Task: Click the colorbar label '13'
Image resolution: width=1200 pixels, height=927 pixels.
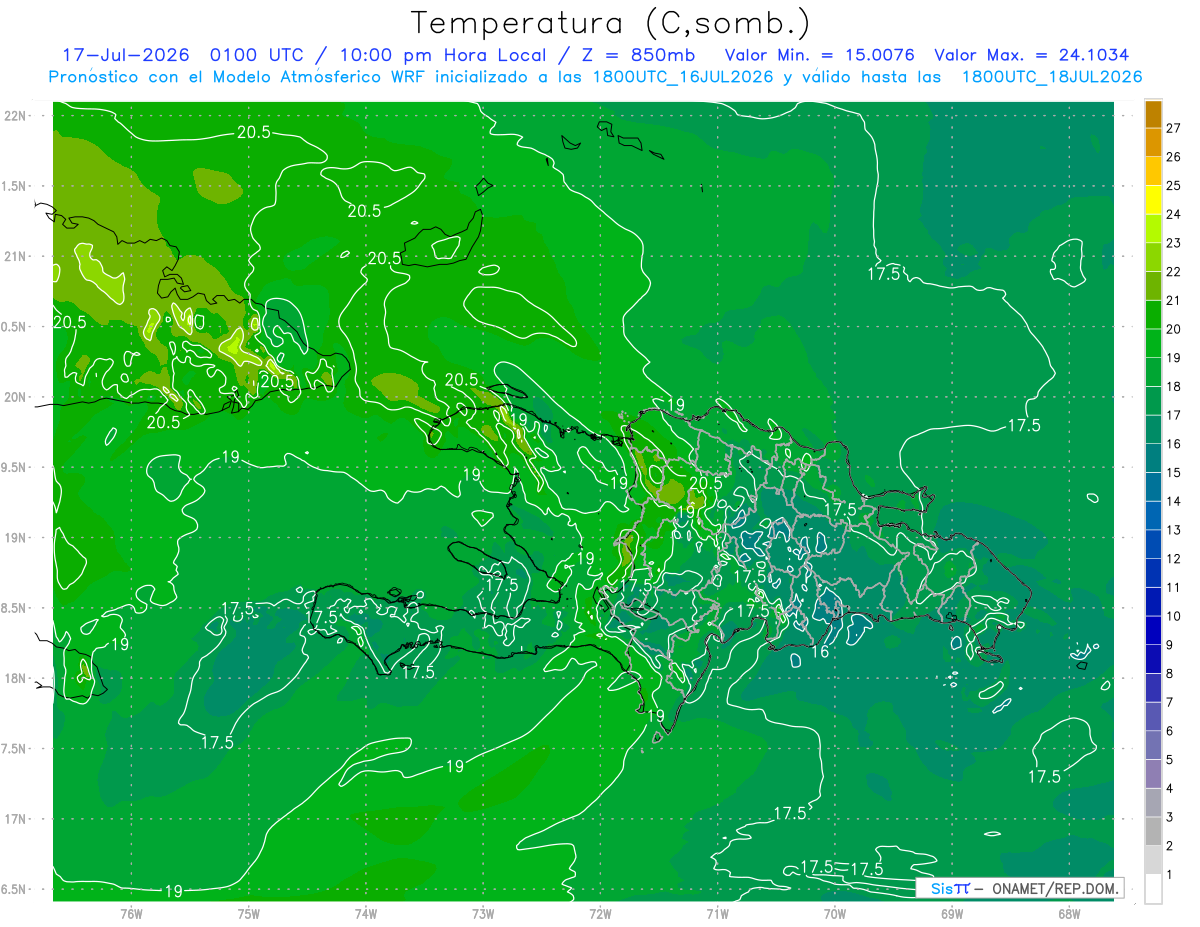Action: point(1173,530)
